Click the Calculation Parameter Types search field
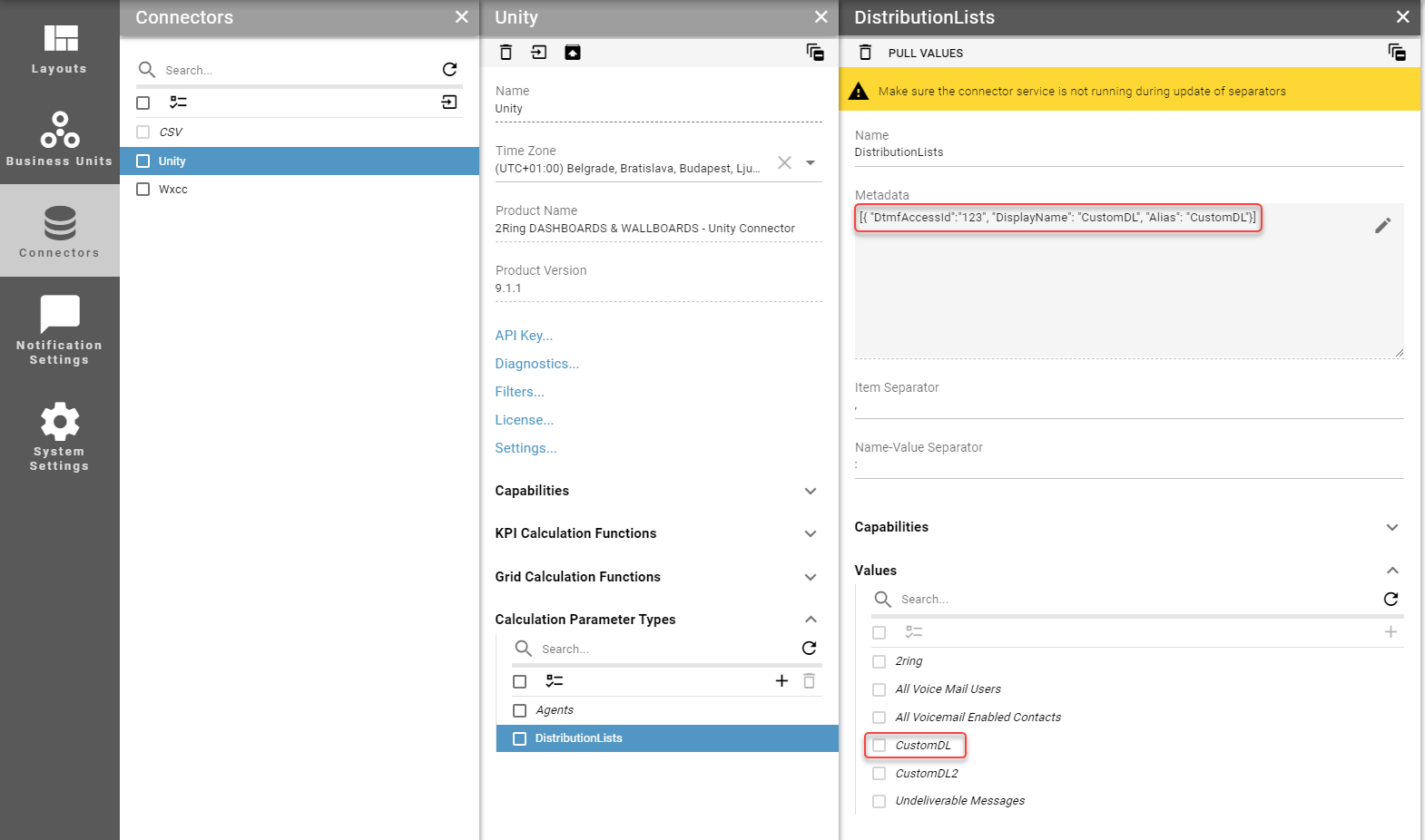1425x840 pixels. pos(667,650)
